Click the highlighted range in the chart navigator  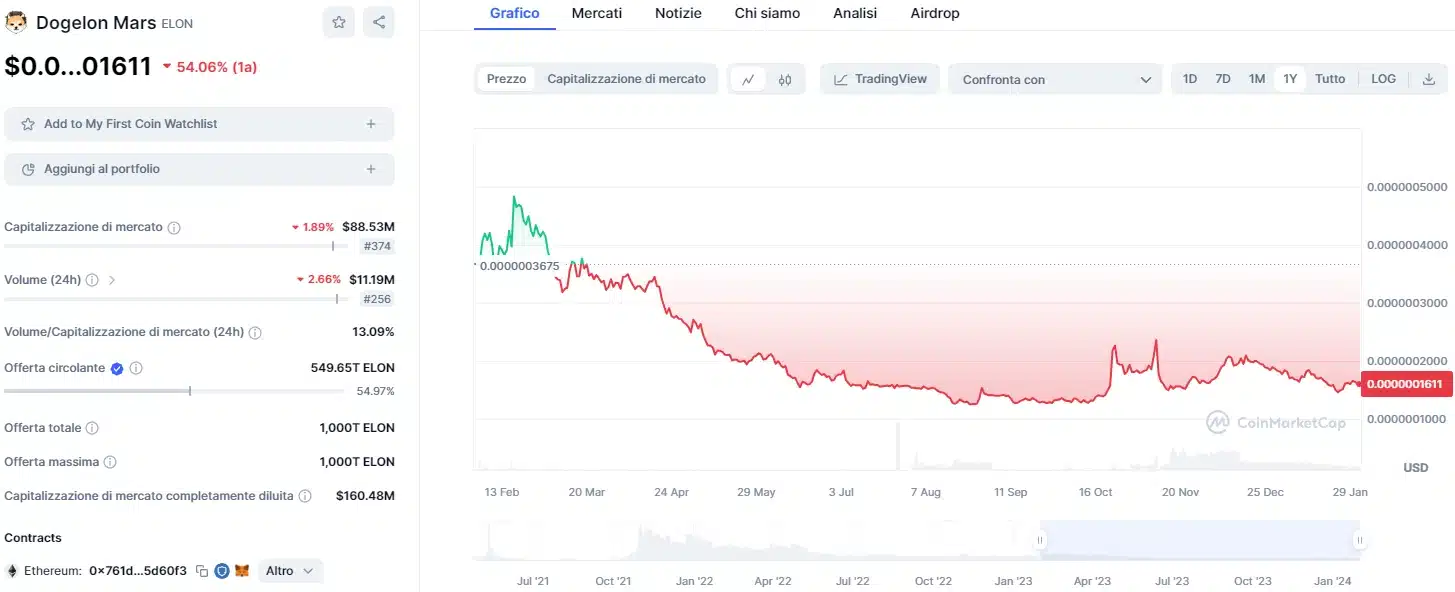tap(1200, 540)
